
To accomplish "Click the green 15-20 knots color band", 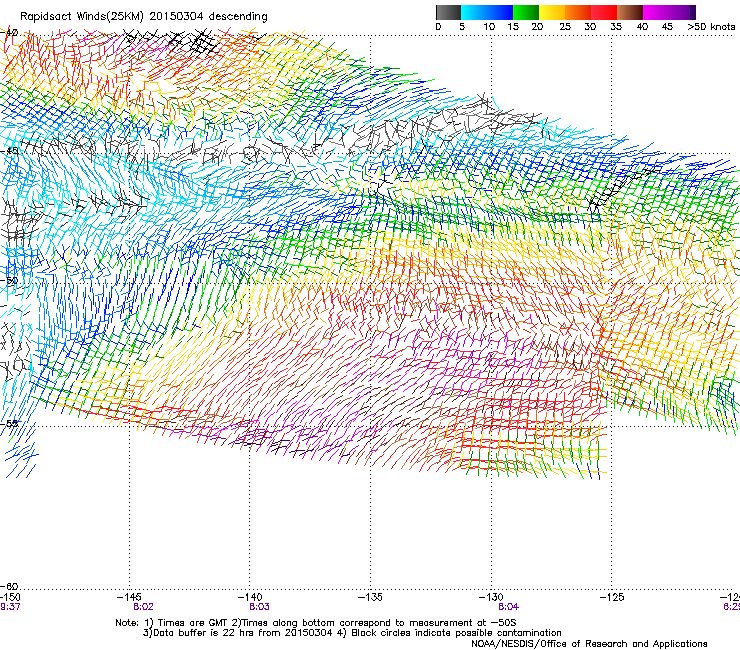I will [x=526, y=12].
